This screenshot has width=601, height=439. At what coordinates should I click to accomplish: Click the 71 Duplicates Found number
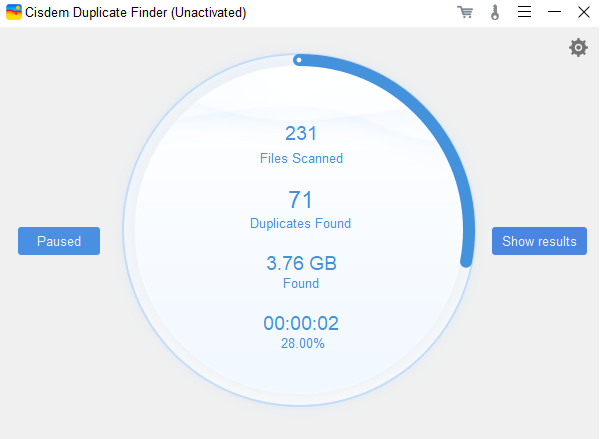coord(300,199)
